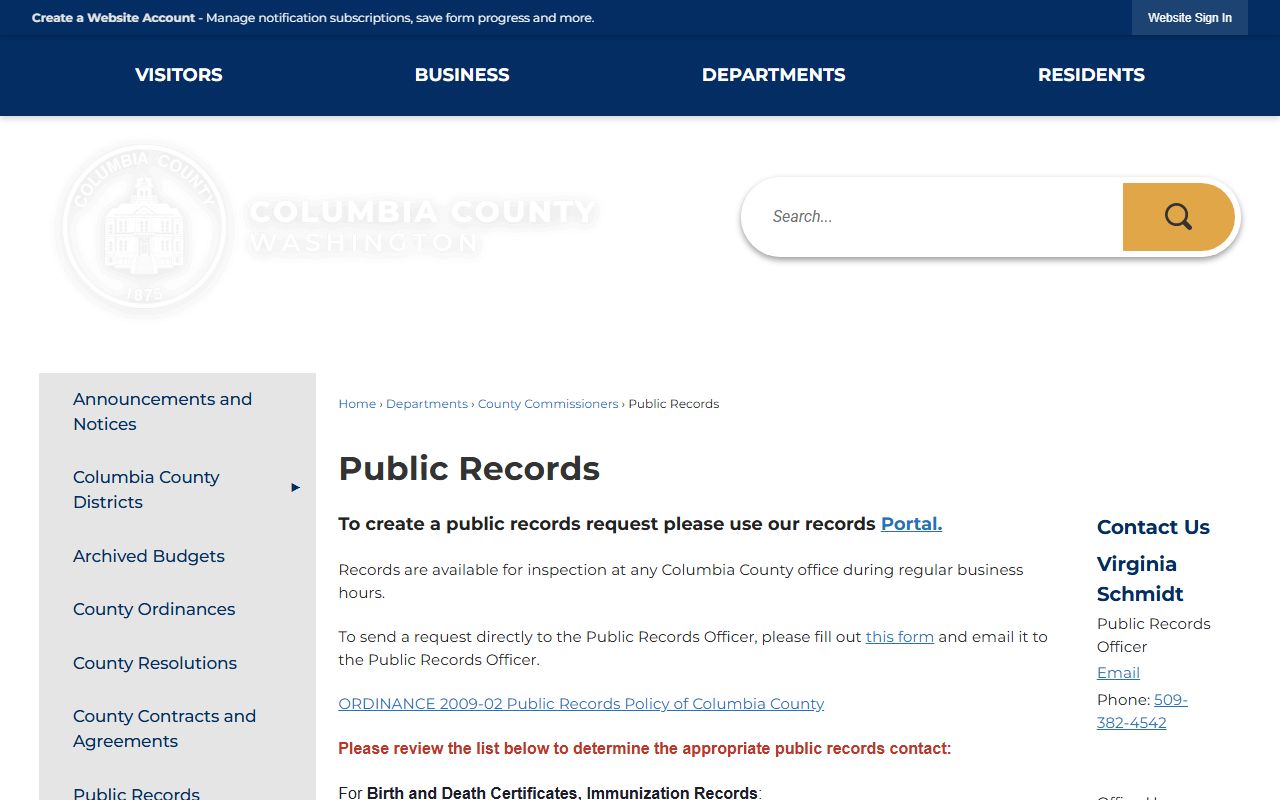Click the Public Records page heading
The image size is (1280, 800).
pos(469,468)
